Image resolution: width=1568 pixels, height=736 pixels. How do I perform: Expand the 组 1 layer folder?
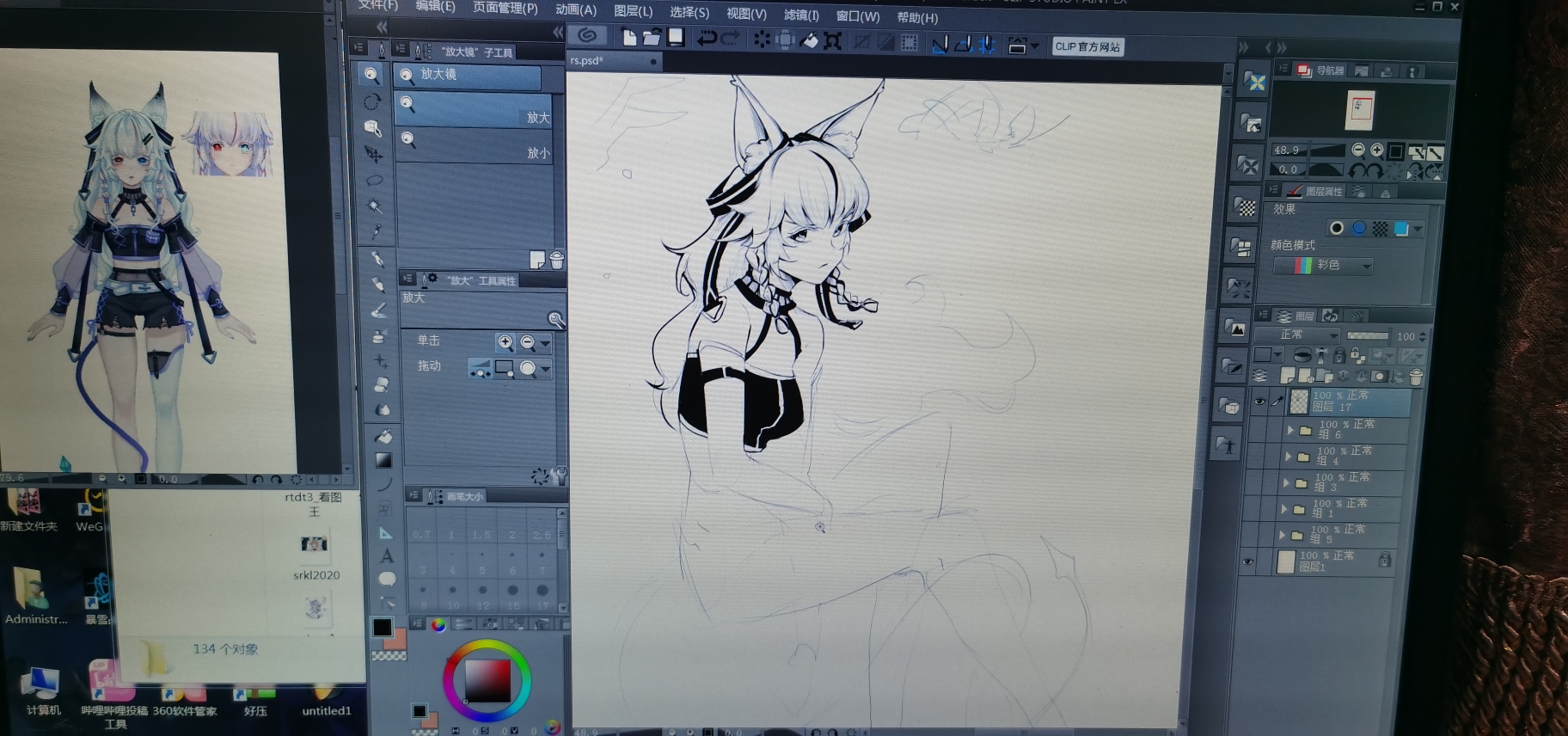pyautogui.click(x=1284, y=509)
